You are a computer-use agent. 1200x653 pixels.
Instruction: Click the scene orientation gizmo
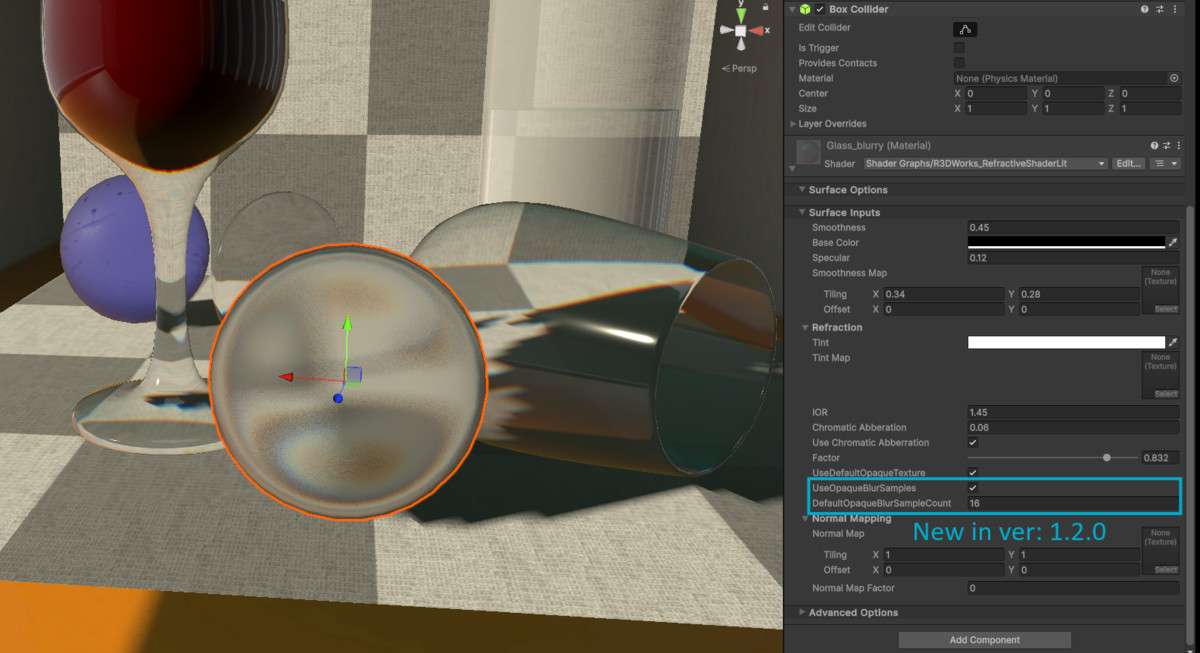coord(740,31)
